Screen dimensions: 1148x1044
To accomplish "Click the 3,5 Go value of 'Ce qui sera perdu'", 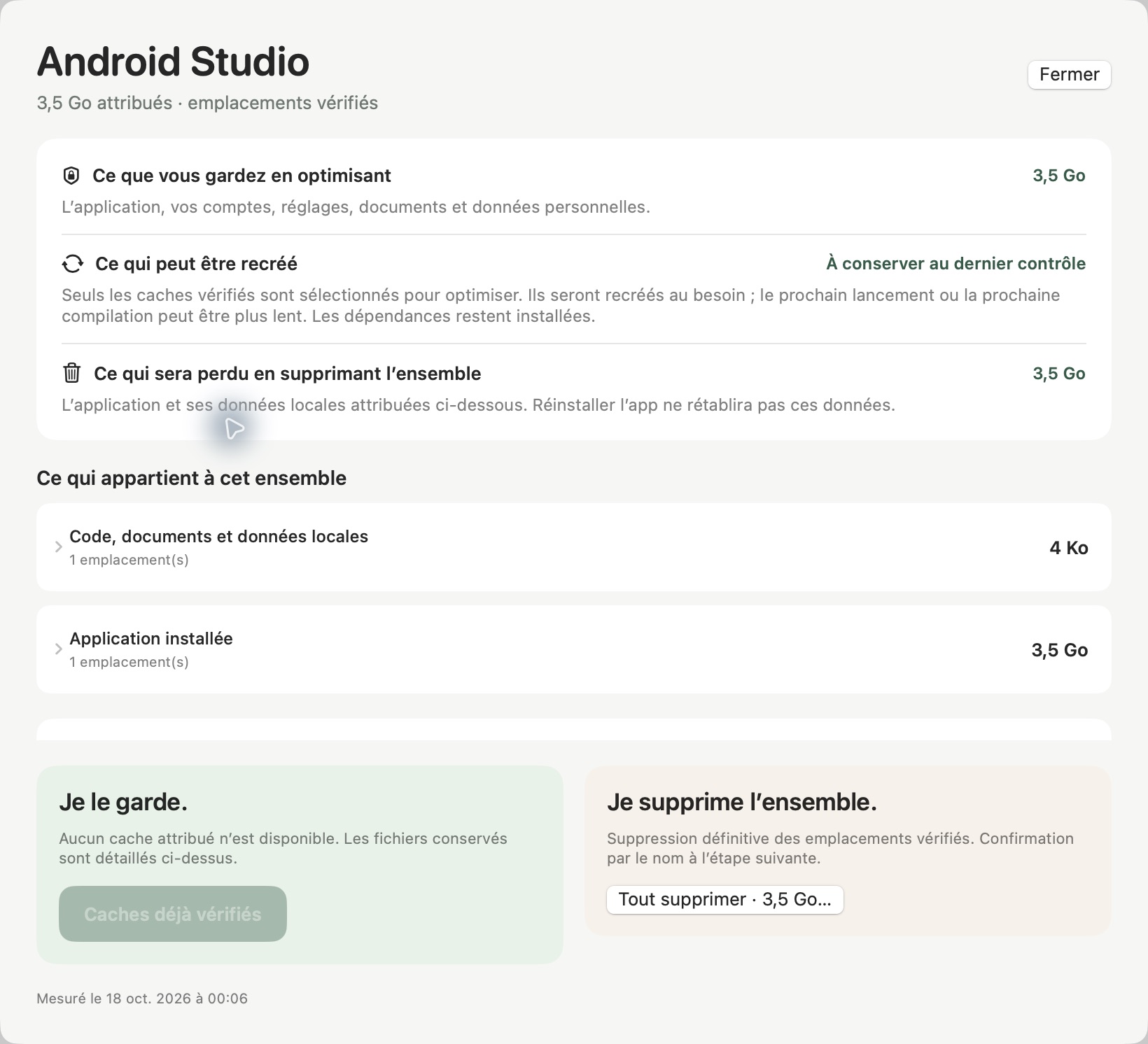I will coord(1059,374).
